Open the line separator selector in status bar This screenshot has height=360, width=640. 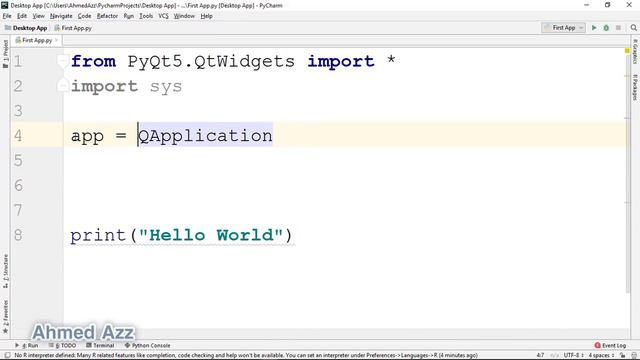coord(554,355)
